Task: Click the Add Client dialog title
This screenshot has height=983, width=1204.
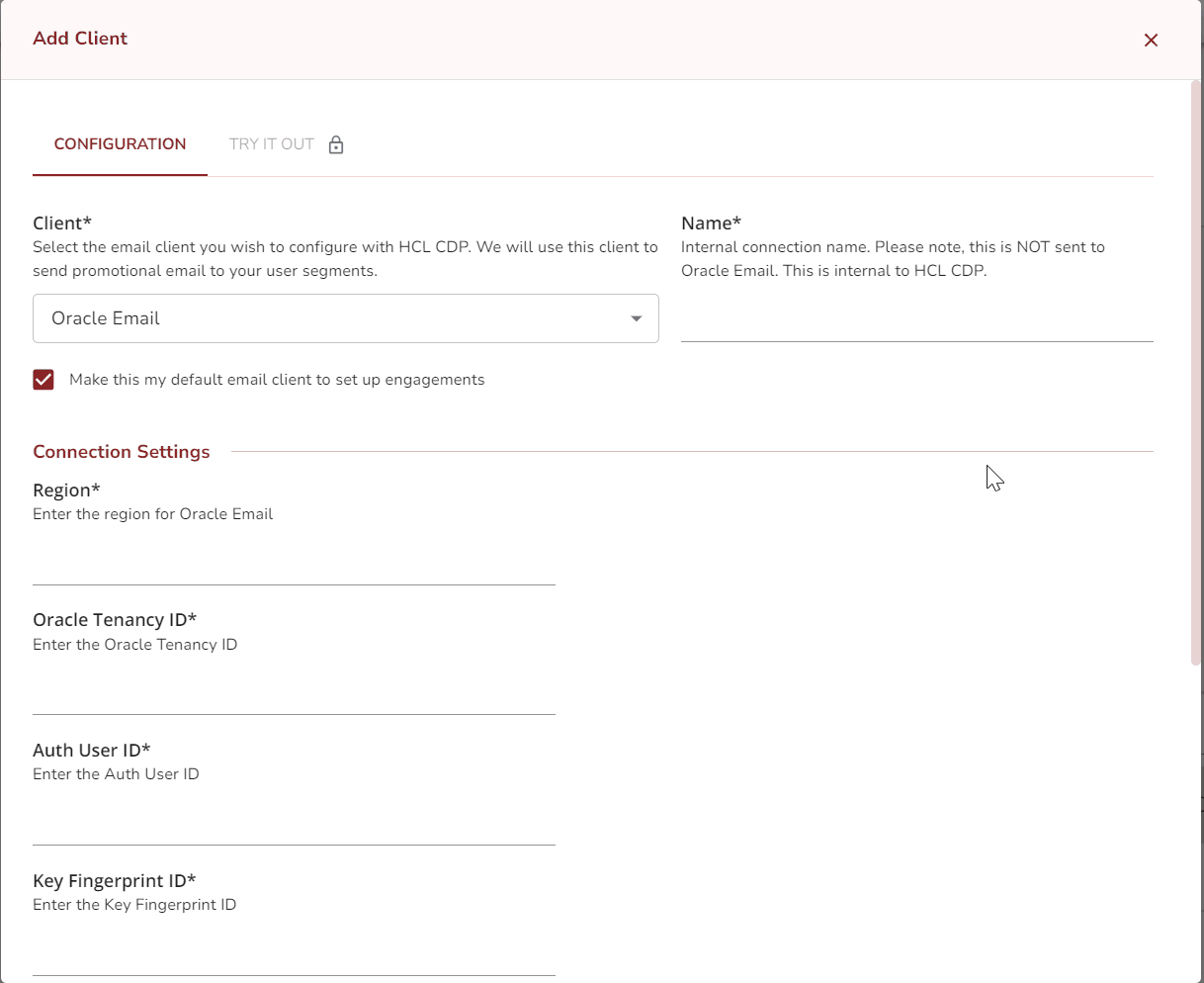Action: coord(80,39)
